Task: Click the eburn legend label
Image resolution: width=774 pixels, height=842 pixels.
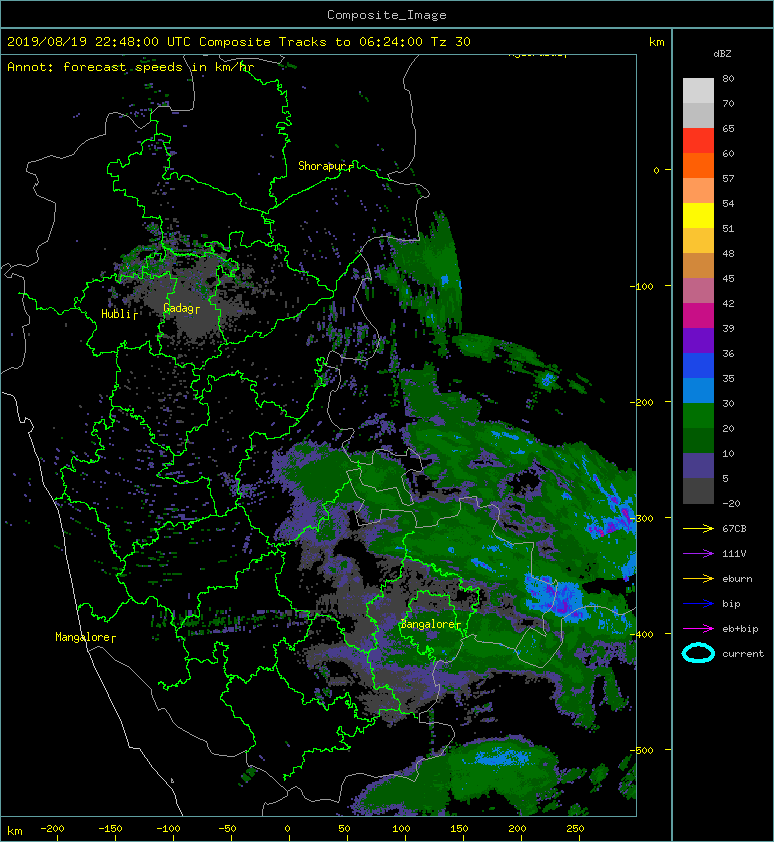Action: click(x=737, y=578)
